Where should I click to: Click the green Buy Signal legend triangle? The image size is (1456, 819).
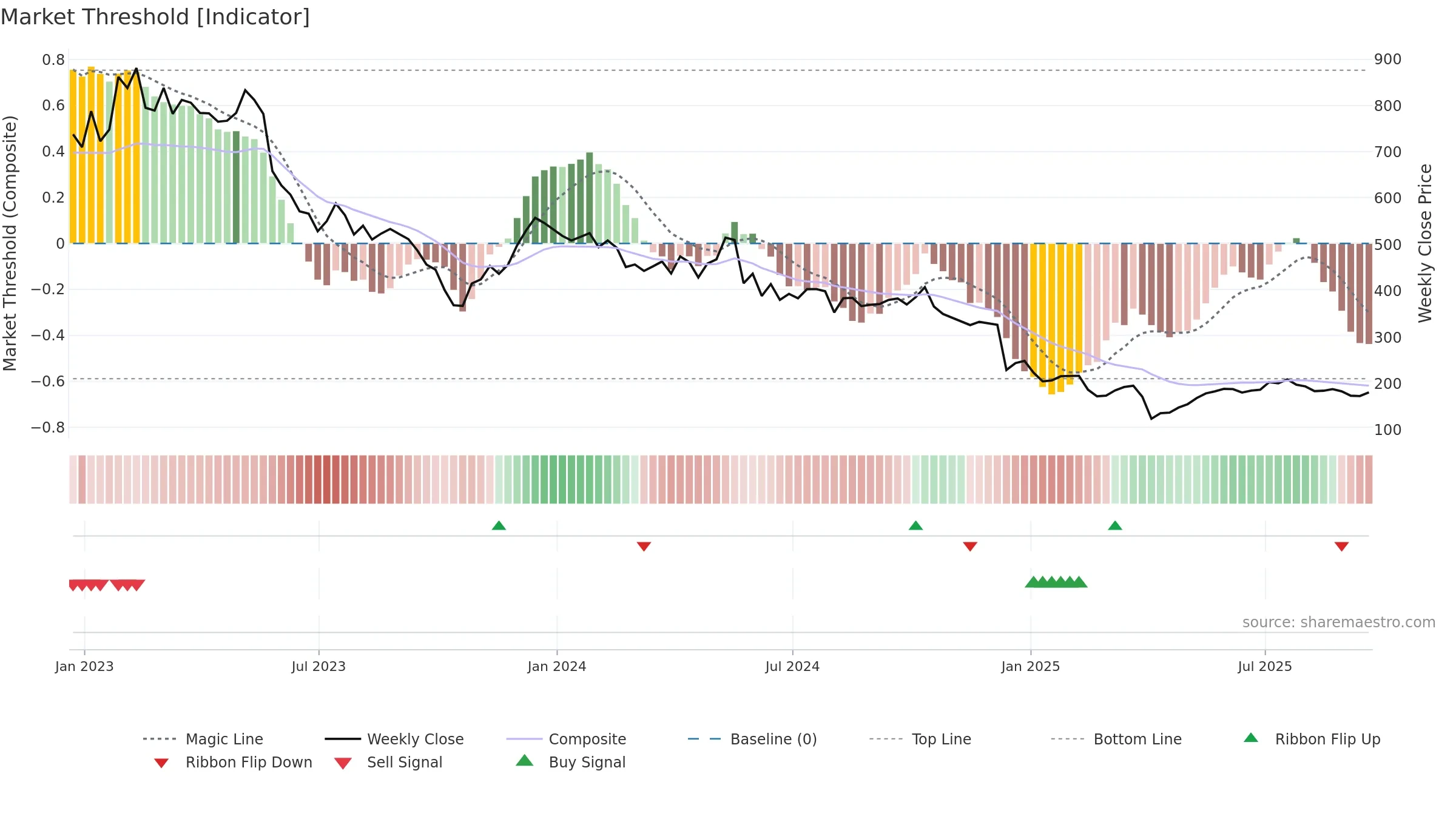point(525,760)
